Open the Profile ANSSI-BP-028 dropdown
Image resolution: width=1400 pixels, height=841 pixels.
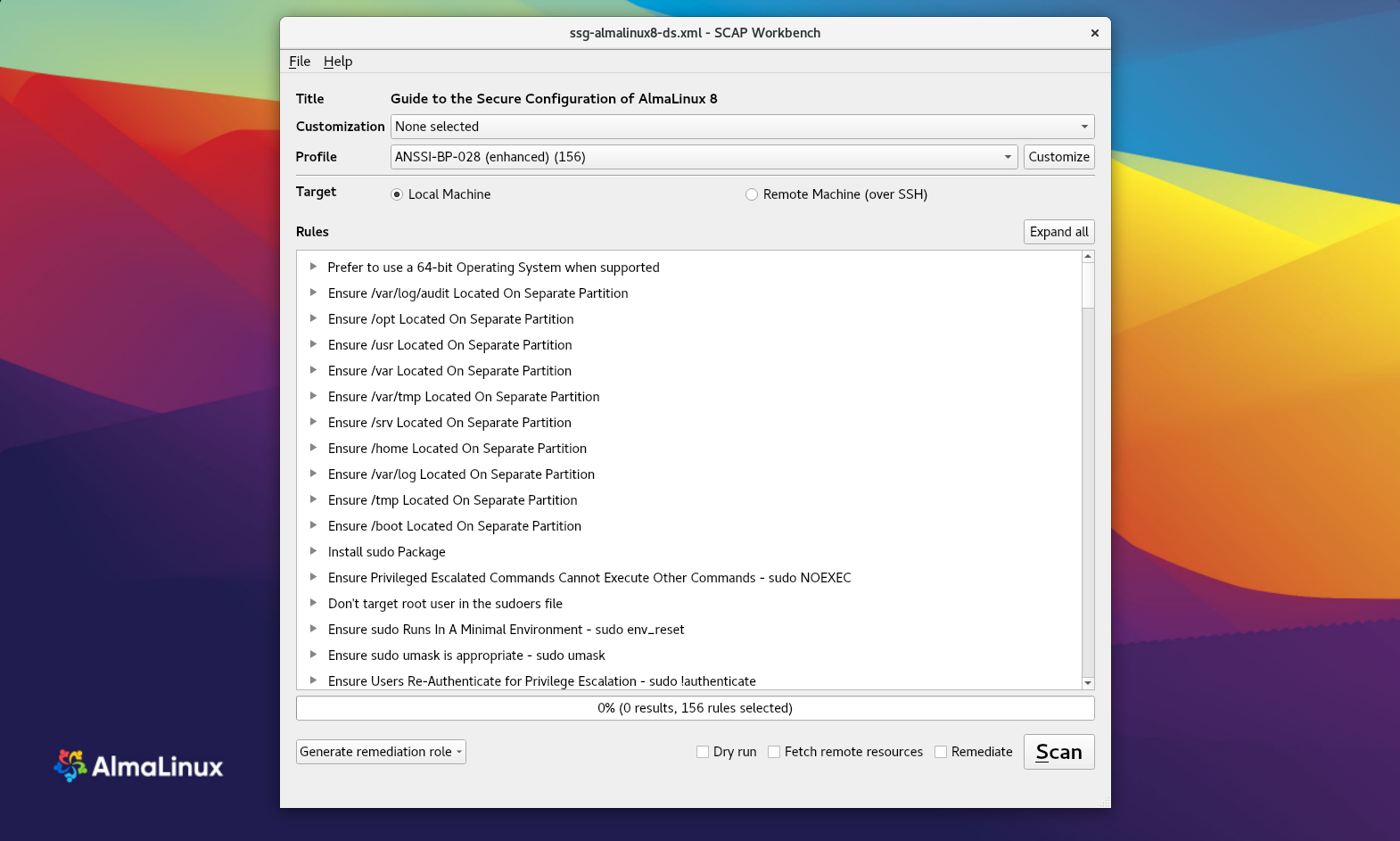point(704,157)
